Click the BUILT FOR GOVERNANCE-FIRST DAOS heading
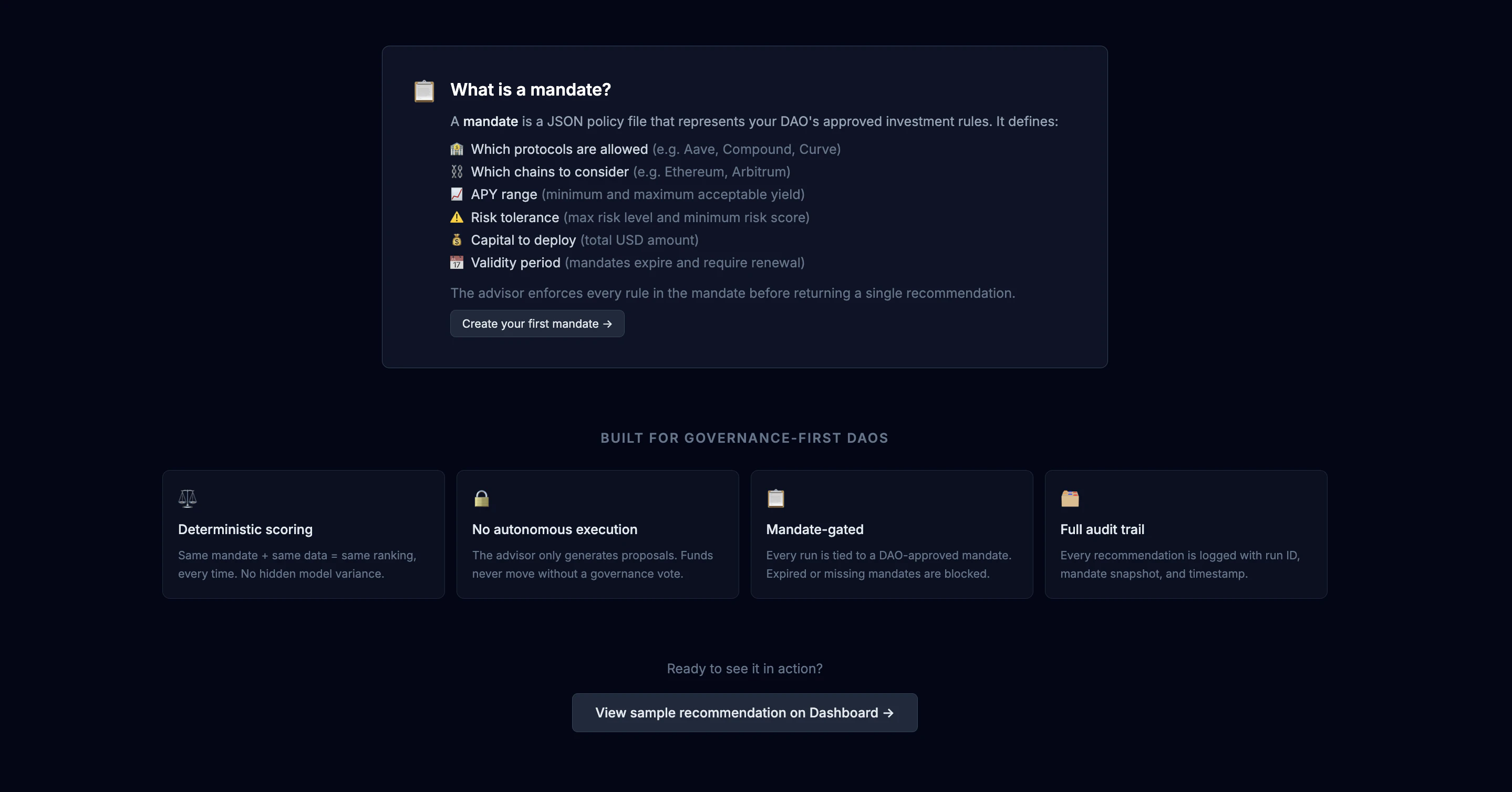 [x=744, y=437]
